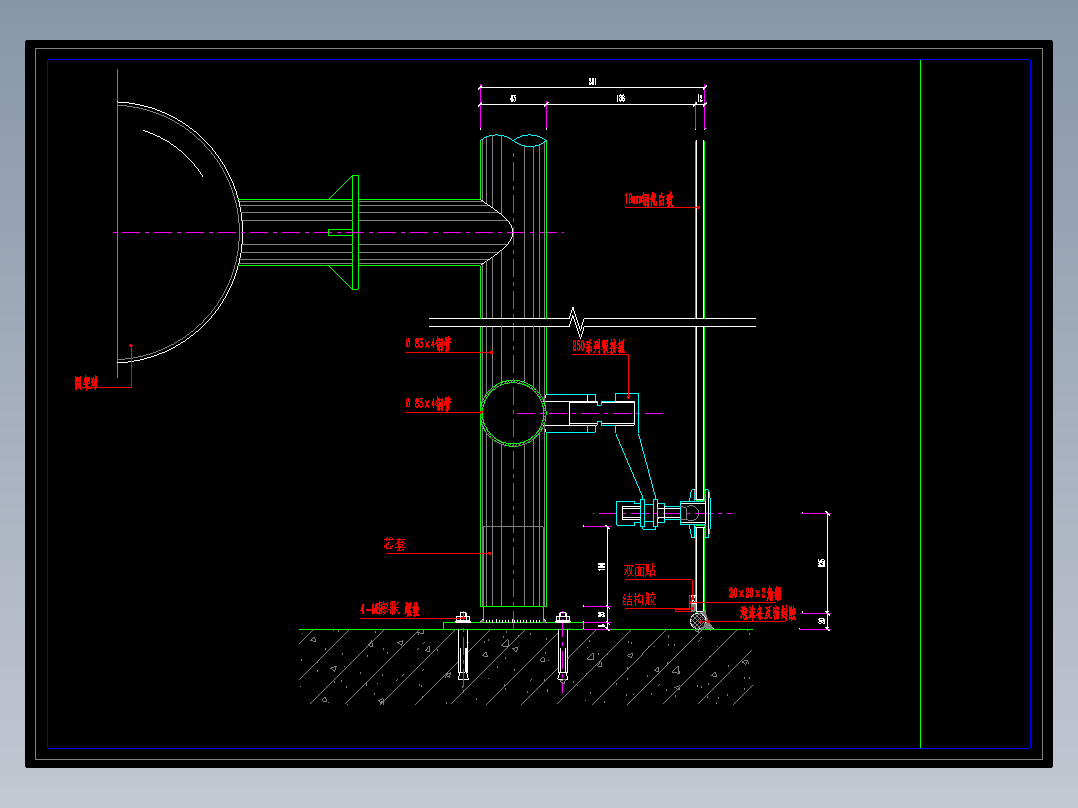The image size is (1078, 808).
Task: Select the Ø83x4 label pointing to circular section
Action: (x=428, y=403)
